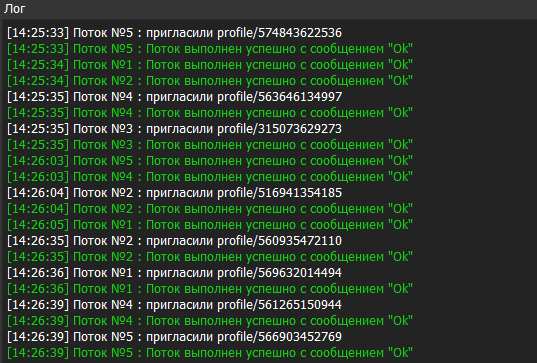Screen dimensions: 537x363
Task: Select 14:25:33 Поток №5 green success line
Action: [x=210, y=49]
